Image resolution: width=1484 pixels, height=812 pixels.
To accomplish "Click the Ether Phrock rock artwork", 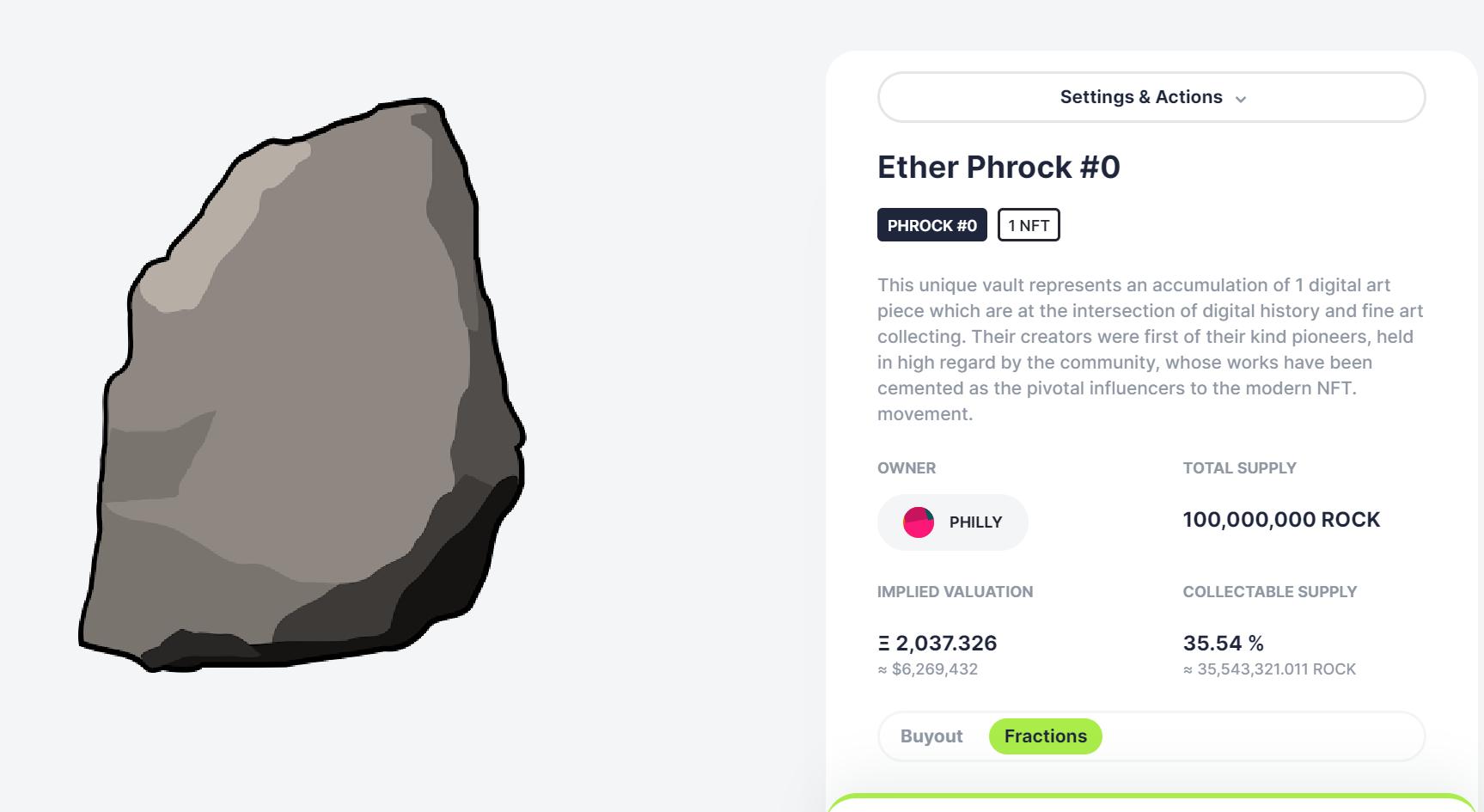I will click(x=301, y=387).
